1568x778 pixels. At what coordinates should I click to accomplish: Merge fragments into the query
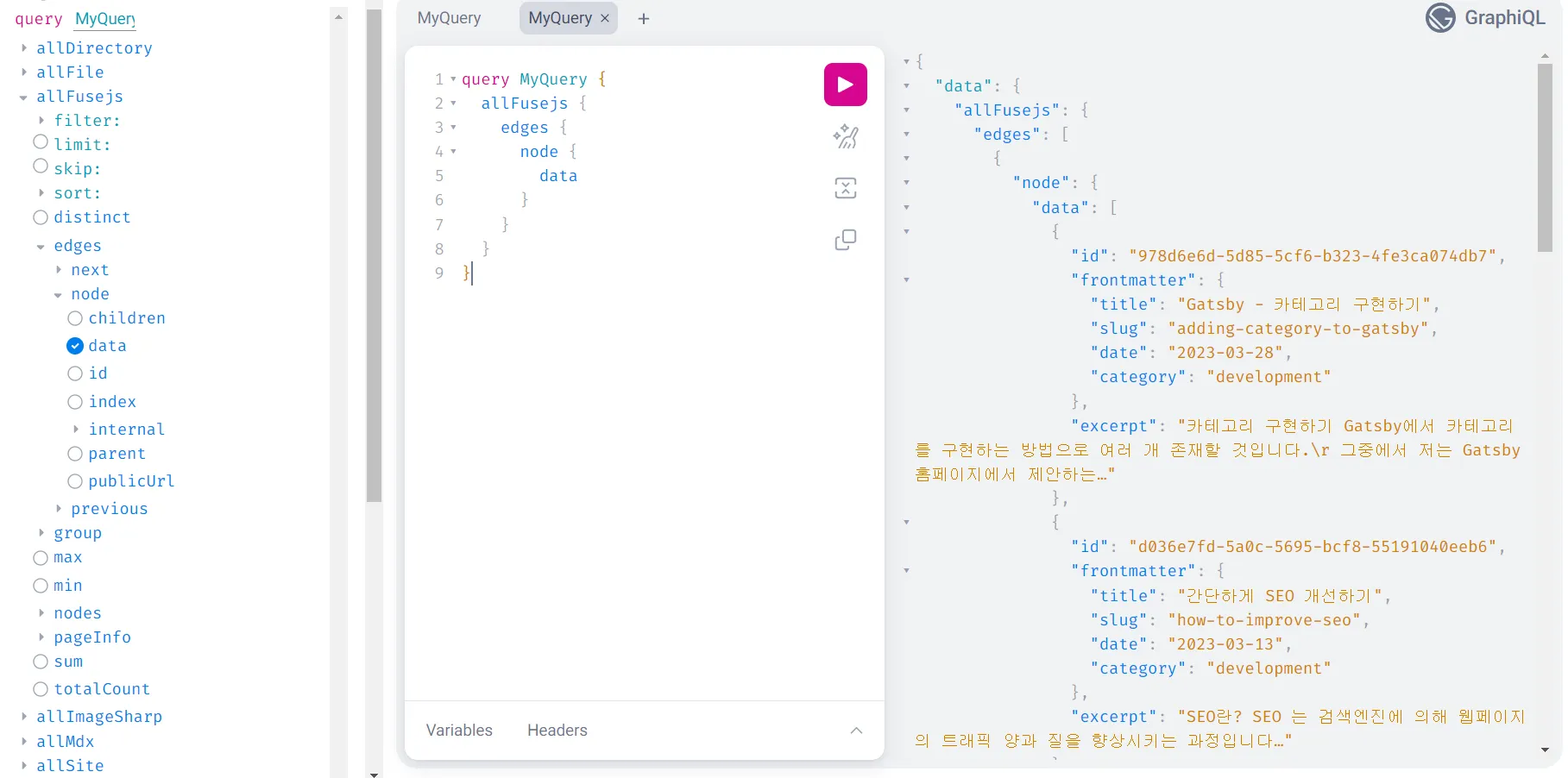[x=844, y=188]
